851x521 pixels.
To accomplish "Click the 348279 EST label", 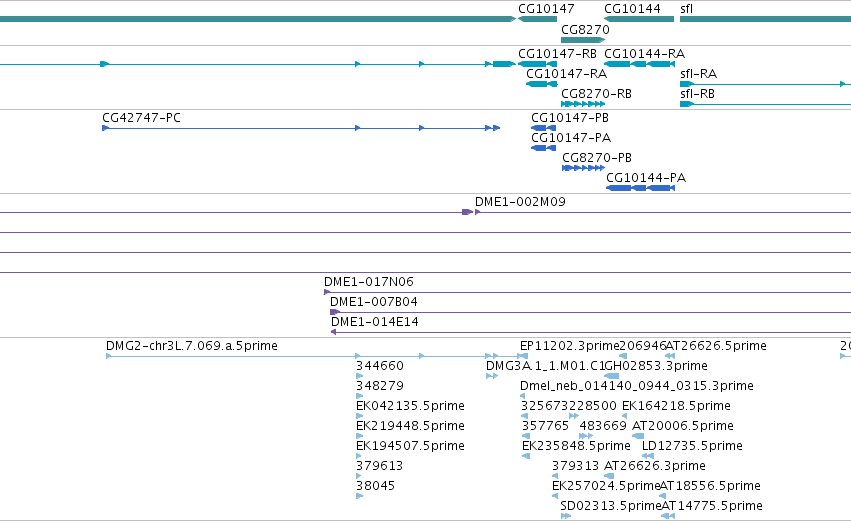I will (380, 386).
